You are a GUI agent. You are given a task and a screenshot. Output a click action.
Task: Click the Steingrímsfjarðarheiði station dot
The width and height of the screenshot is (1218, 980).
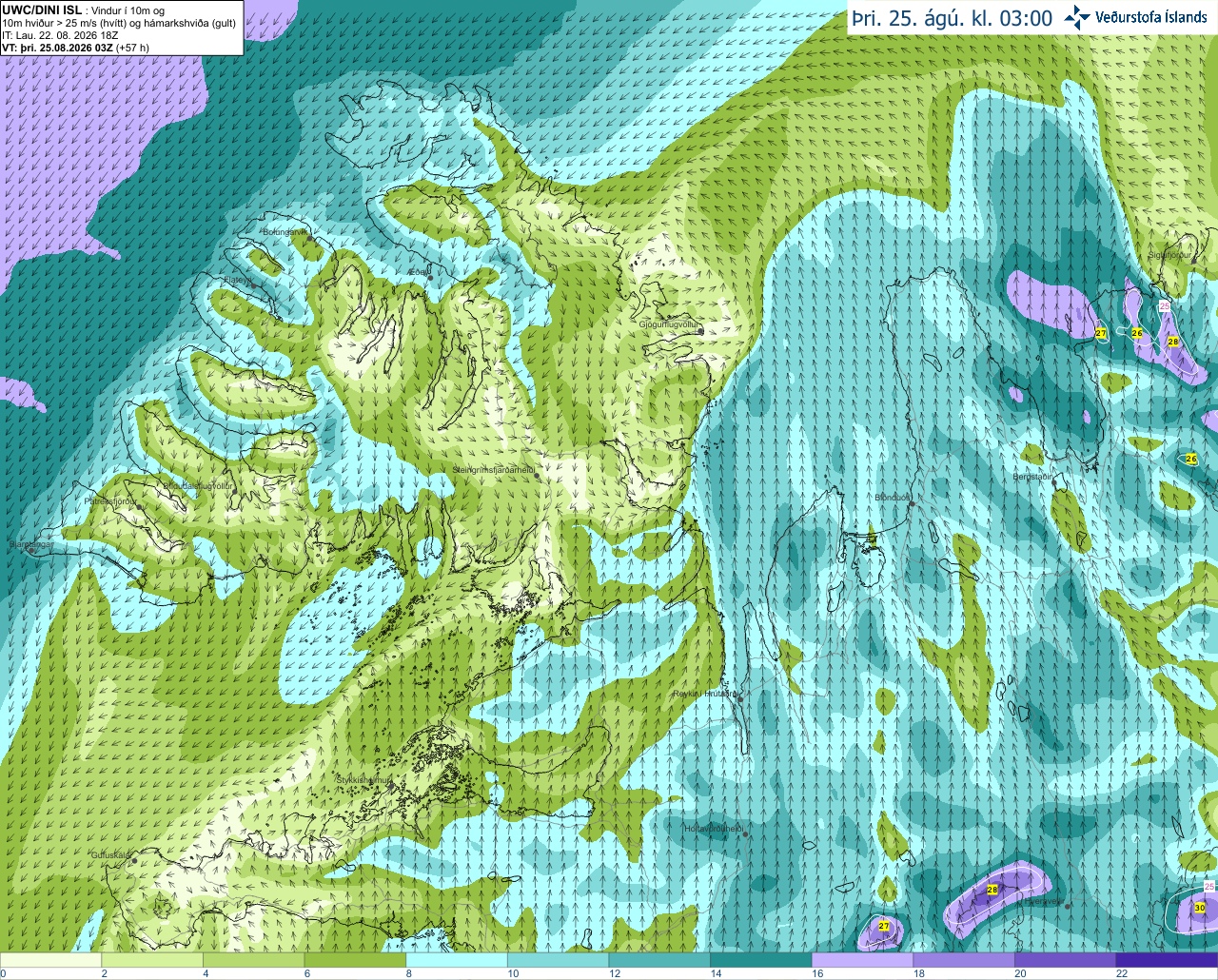point(537,474)
